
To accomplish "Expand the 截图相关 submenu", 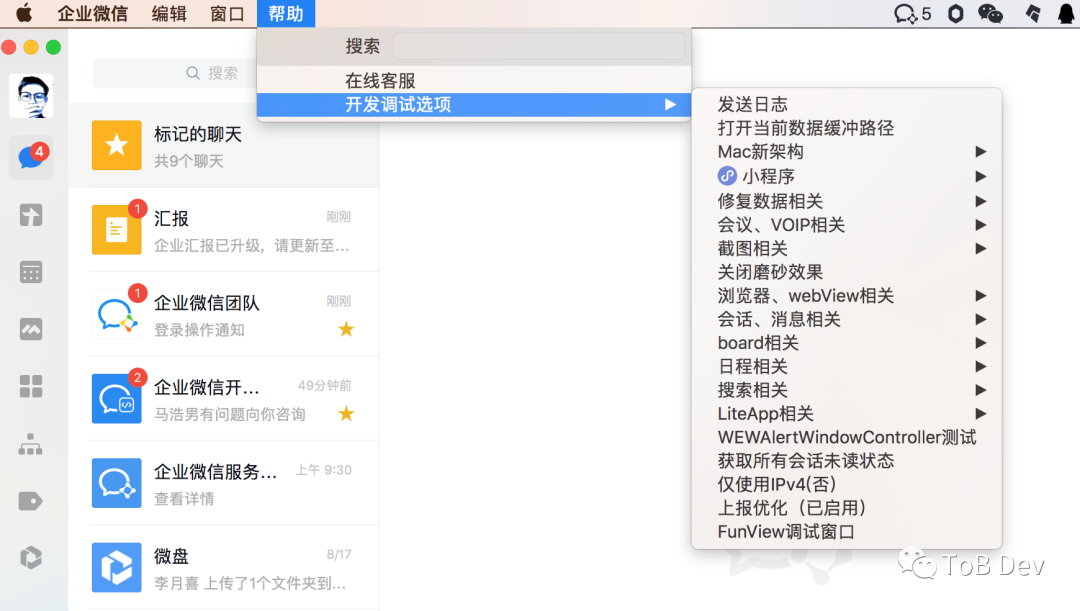I will pyautogui.click(x=847, y=248).
